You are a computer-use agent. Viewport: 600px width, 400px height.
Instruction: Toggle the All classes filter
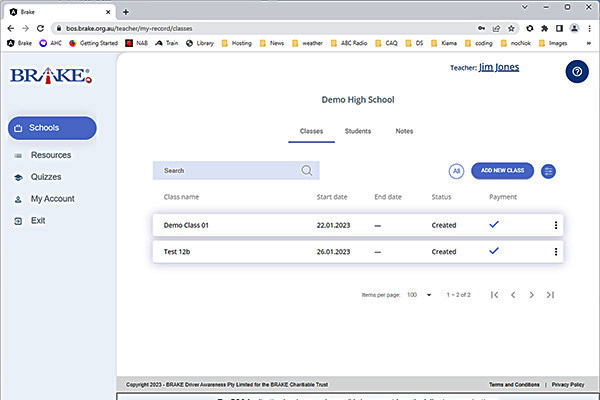(x=456, y=171)
